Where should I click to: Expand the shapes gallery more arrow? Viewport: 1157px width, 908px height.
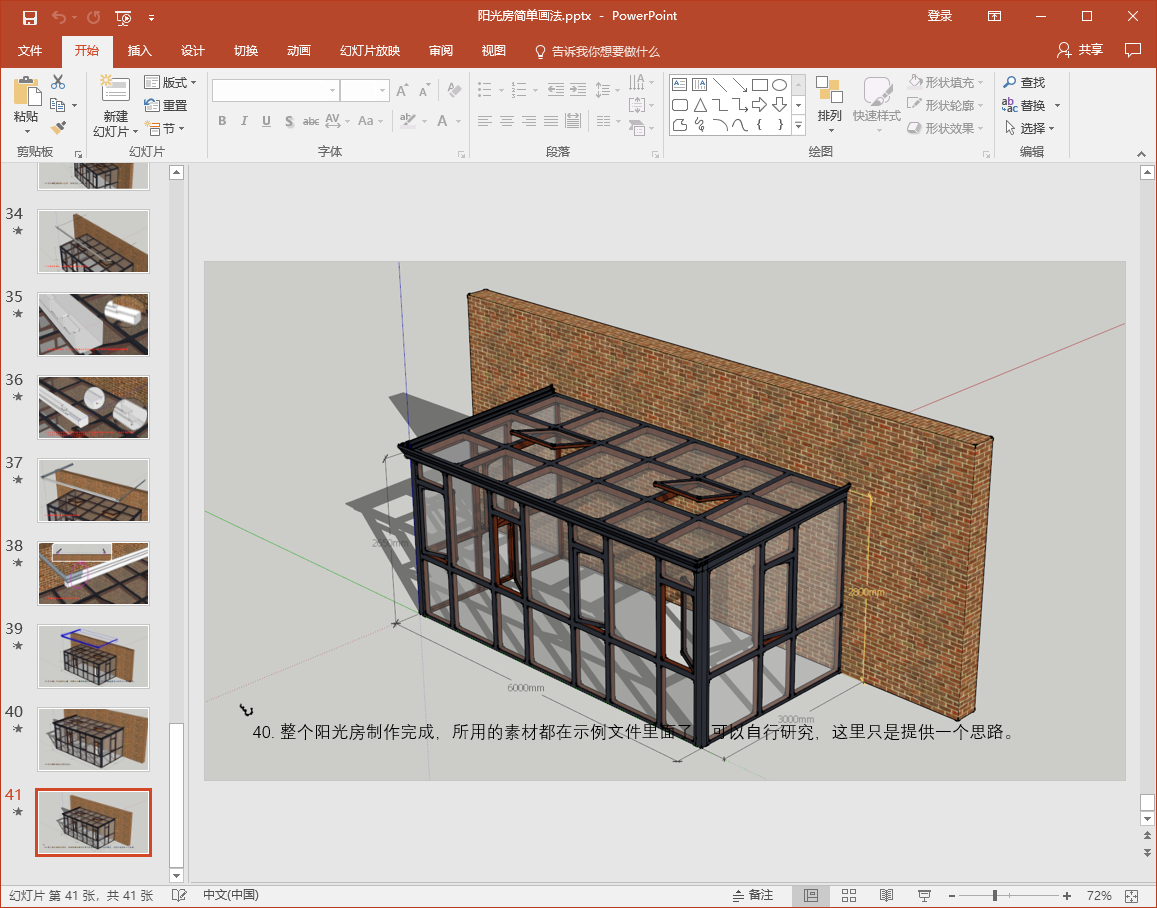coord(798,127)
